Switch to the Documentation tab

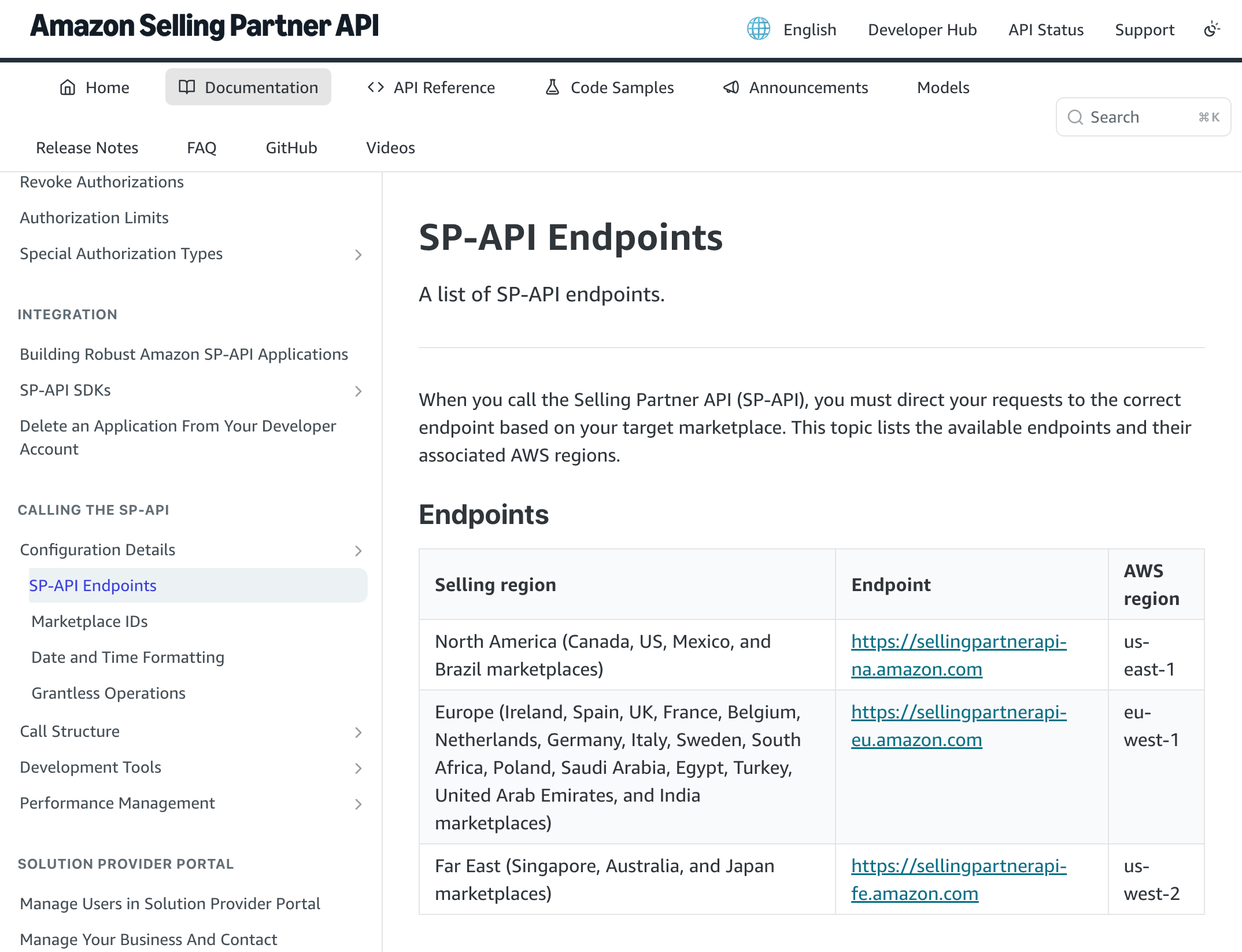click(x=248, y=87)
